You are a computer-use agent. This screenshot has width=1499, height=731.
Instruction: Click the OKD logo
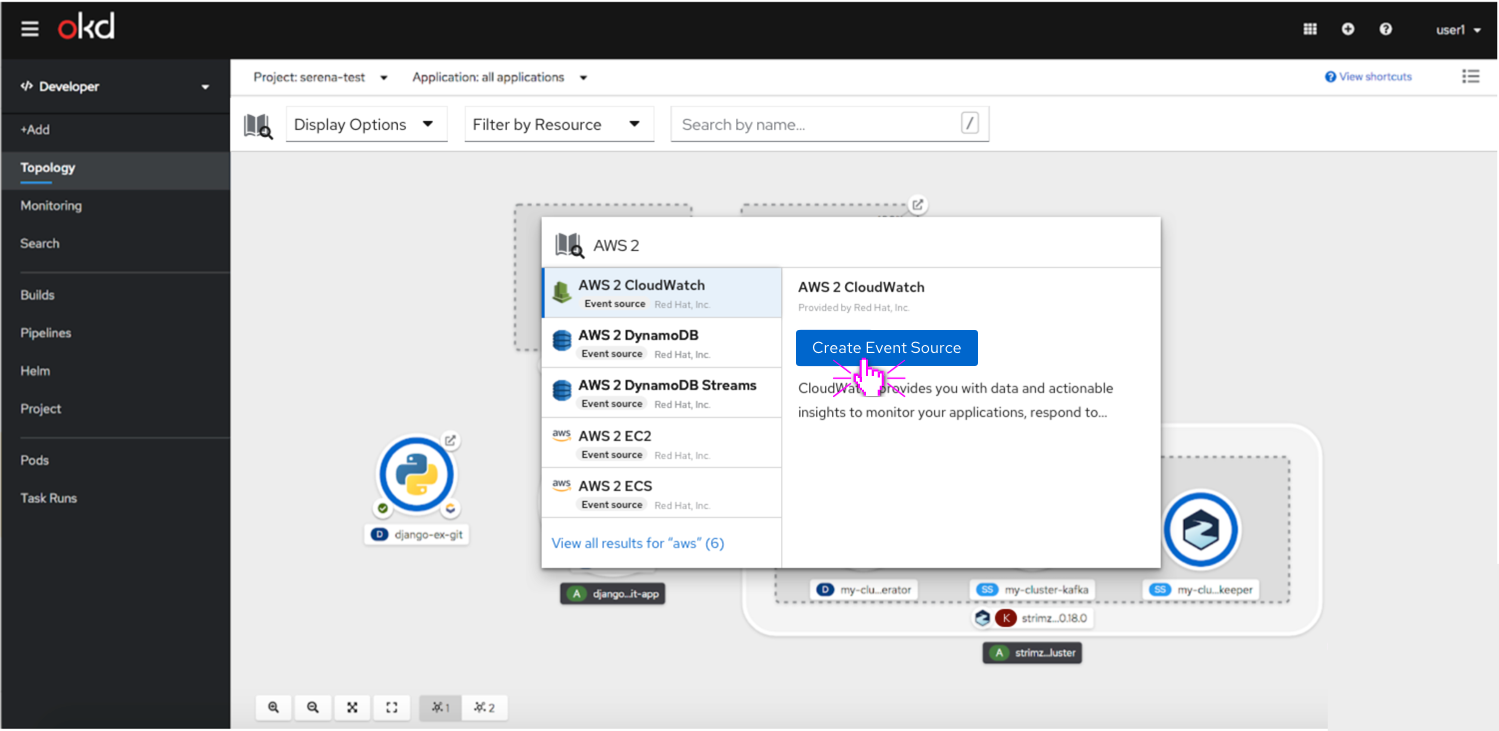[86, 28]
